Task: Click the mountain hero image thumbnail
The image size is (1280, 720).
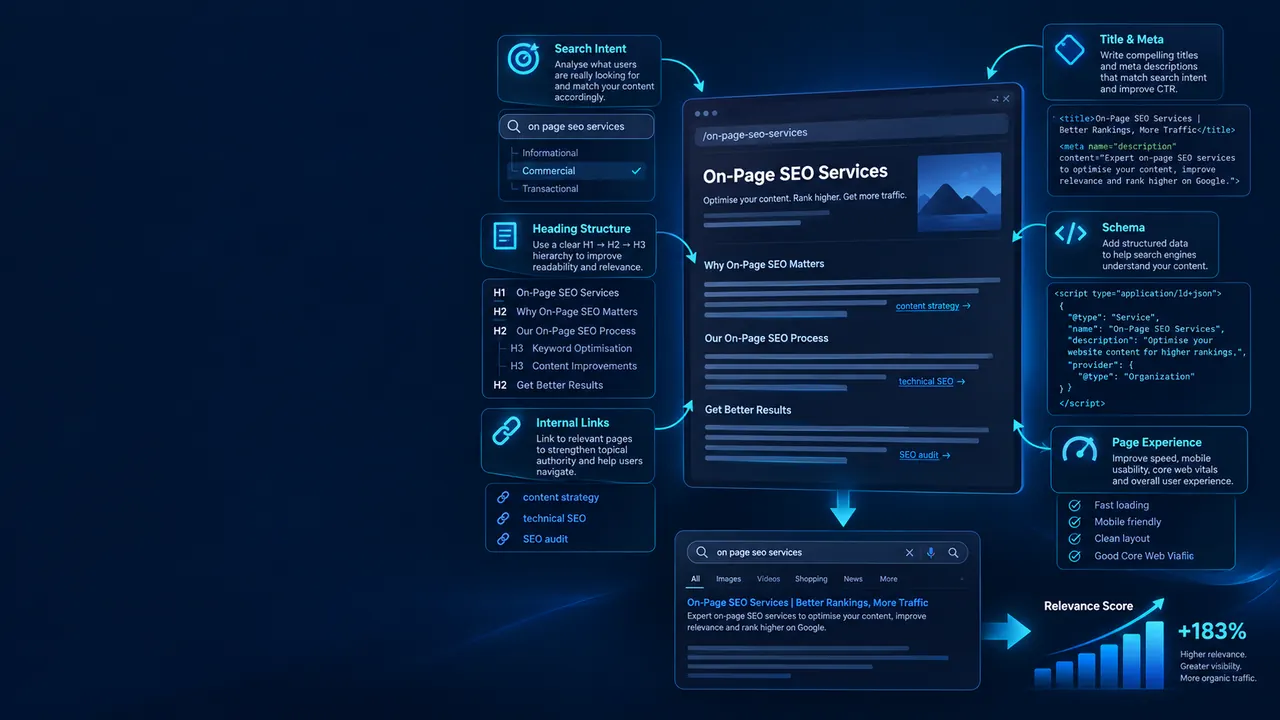Action: (x=959, y=192)
